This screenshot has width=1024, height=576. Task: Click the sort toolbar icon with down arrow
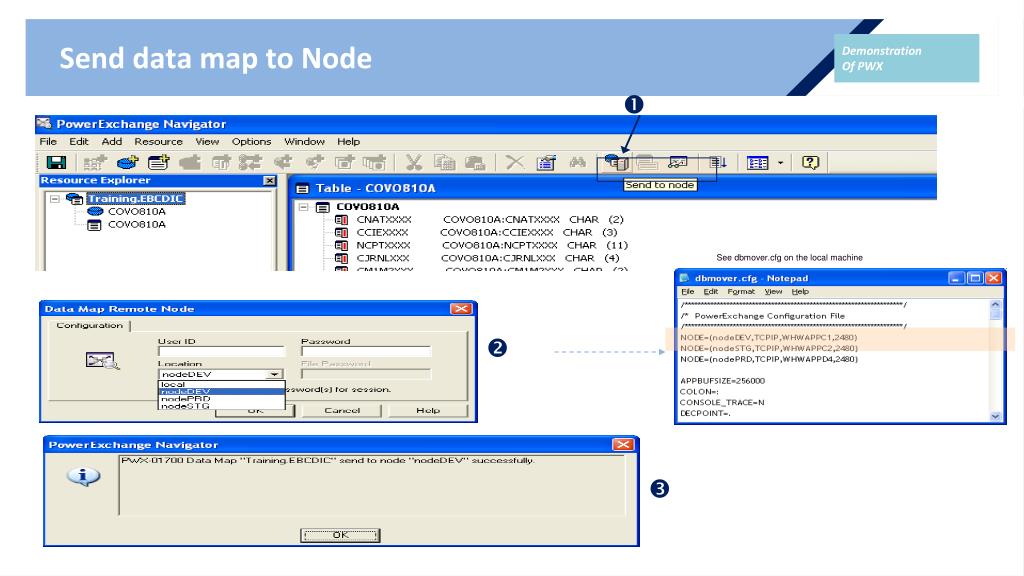pyautogui.click(x=718, y=162)
